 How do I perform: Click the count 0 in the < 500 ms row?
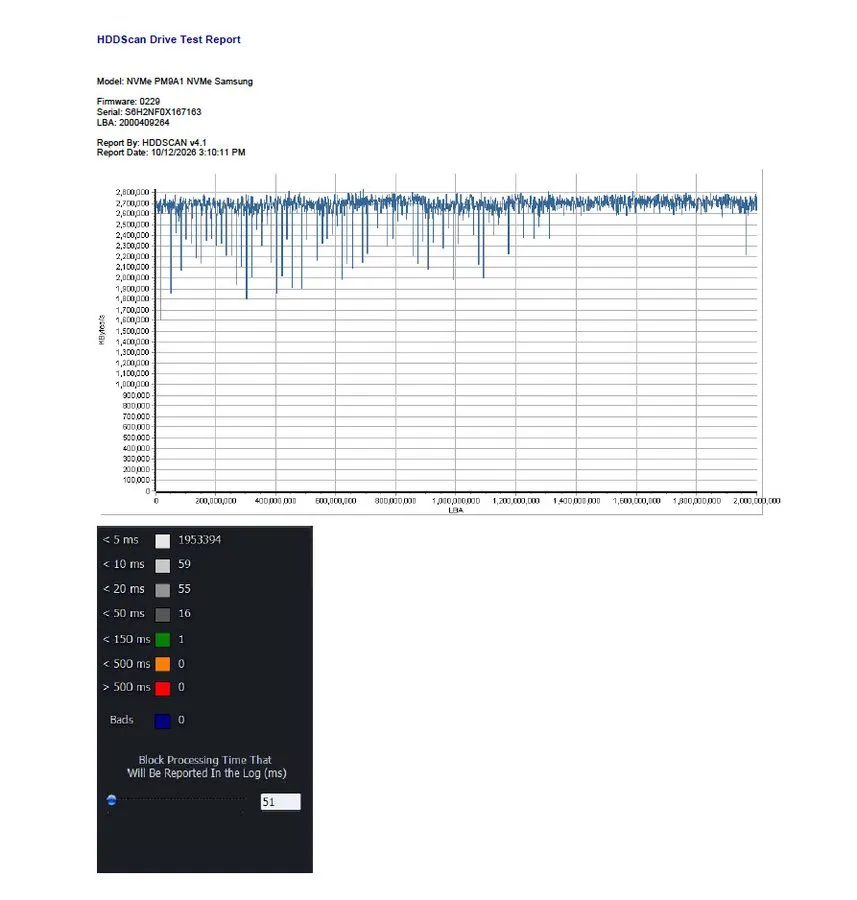[181, 664]
